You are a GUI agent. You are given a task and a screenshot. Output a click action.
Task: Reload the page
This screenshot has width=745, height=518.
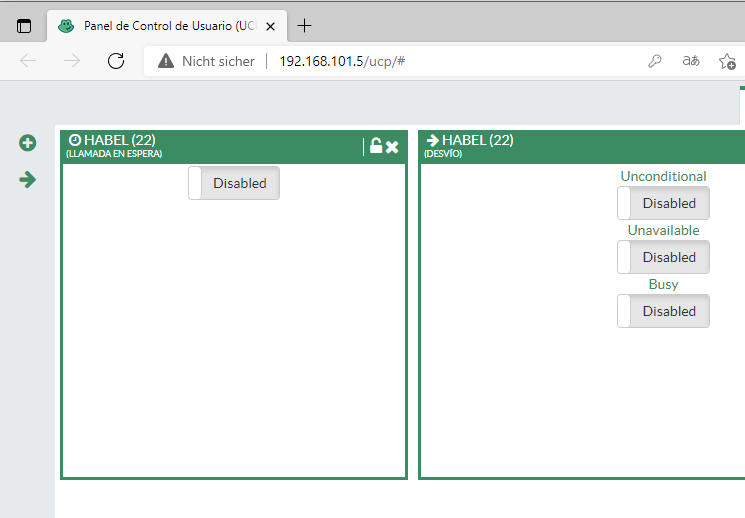116,61
